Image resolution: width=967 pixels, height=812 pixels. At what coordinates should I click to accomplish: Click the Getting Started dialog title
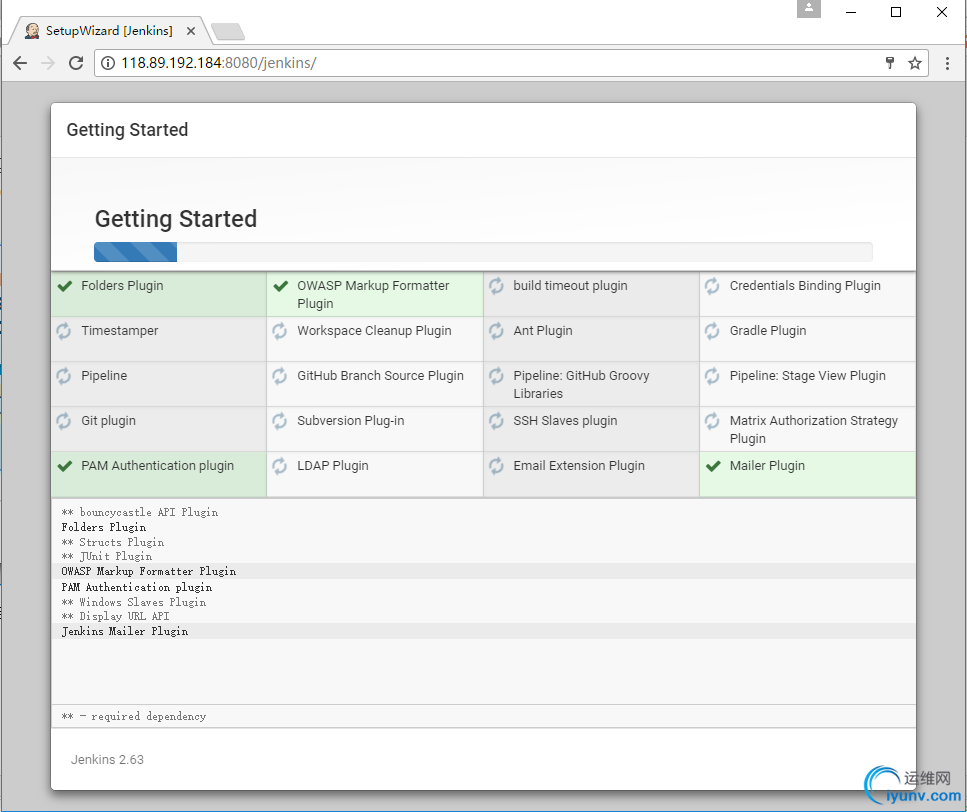(x=127, y=130)
